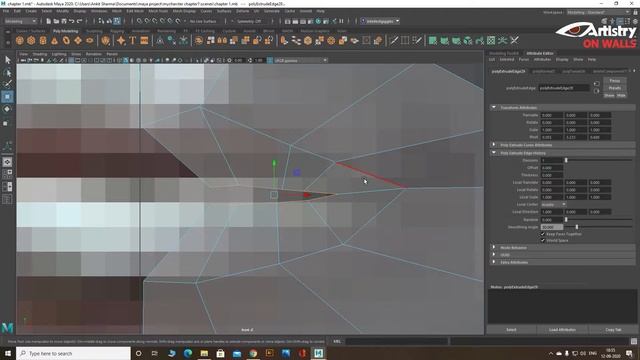The width and height of the screenshot is (640, 360).
Task: Select the Polygon Cone shelf icon
Action: [x=54, y=40]
